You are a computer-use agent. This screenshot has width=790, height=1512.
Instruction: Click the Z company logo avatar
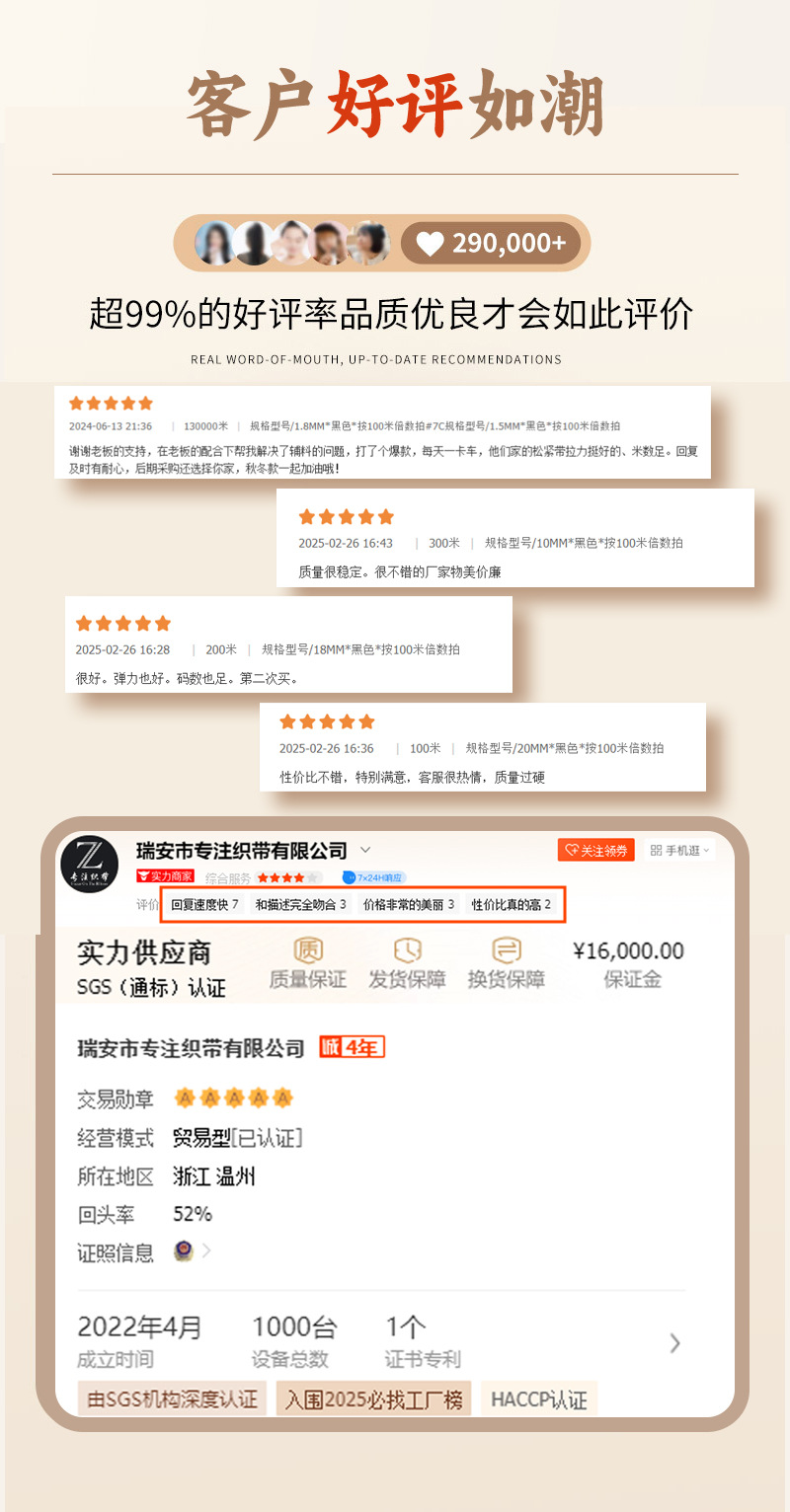click(x=90, y=866)
